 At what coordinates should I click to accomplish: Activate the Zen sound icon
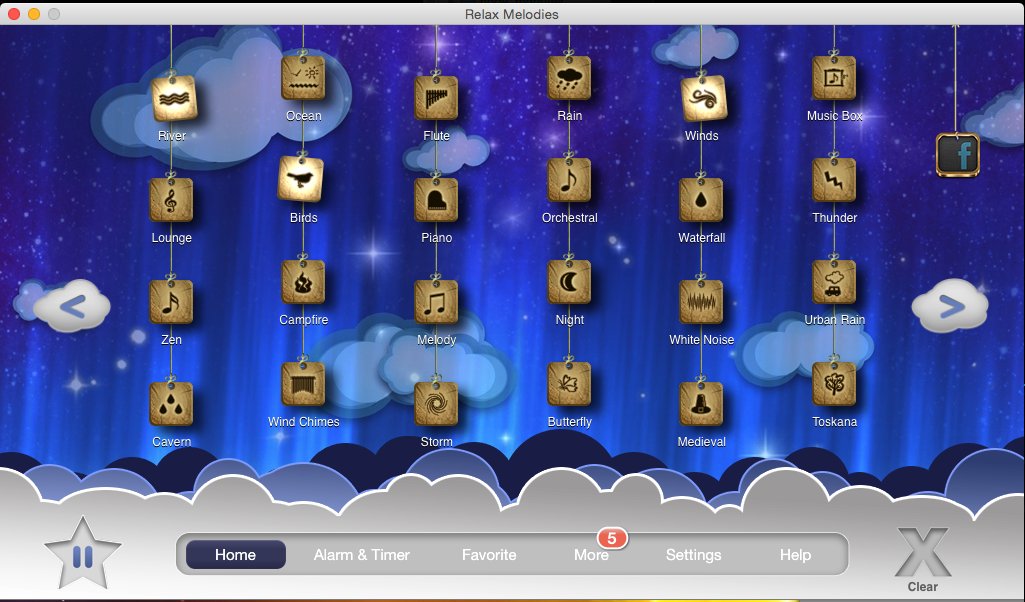(171, 302)
